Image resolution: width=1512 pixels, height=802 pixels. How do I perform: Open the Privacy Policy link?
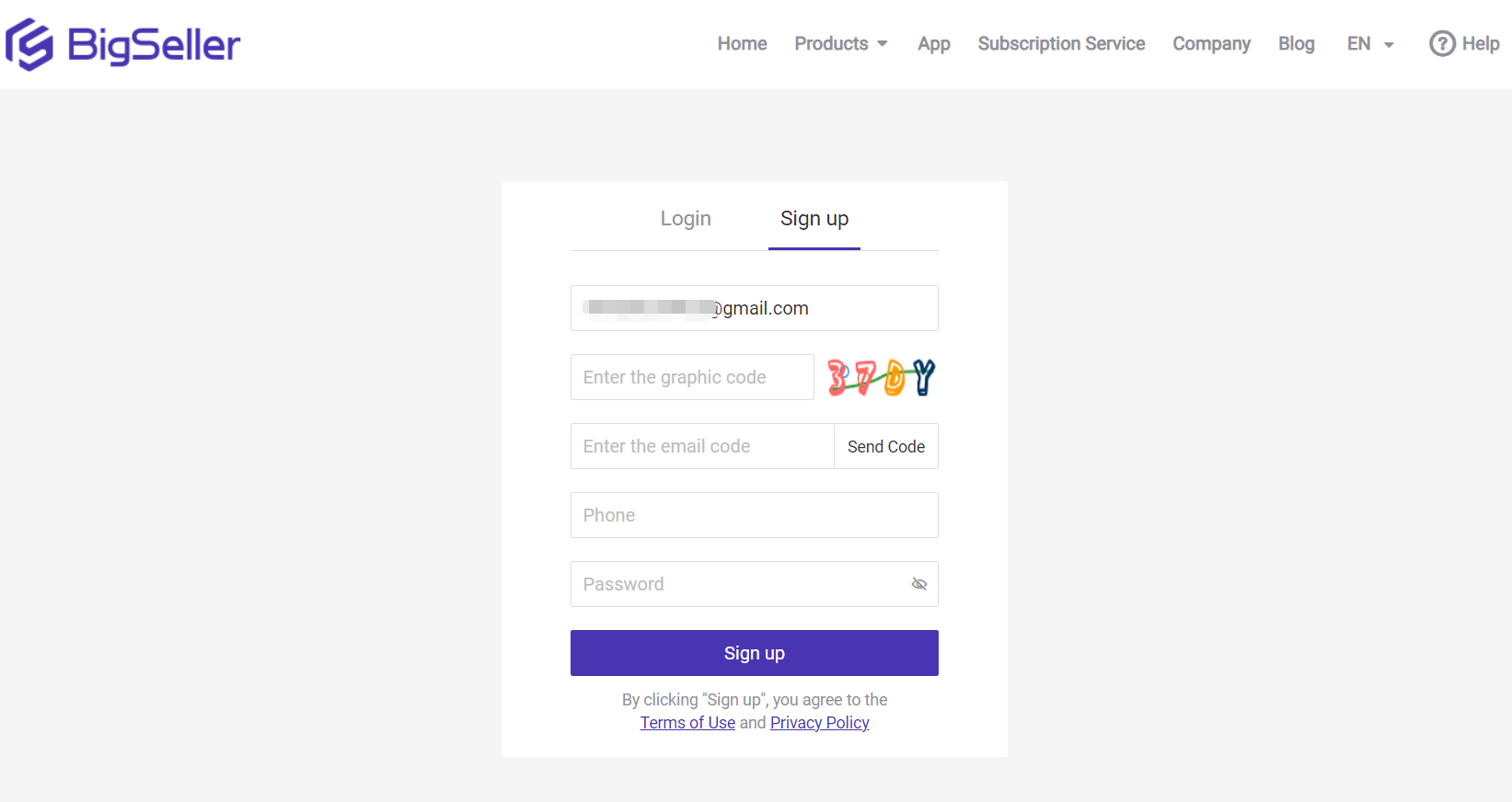coord(819,723)
